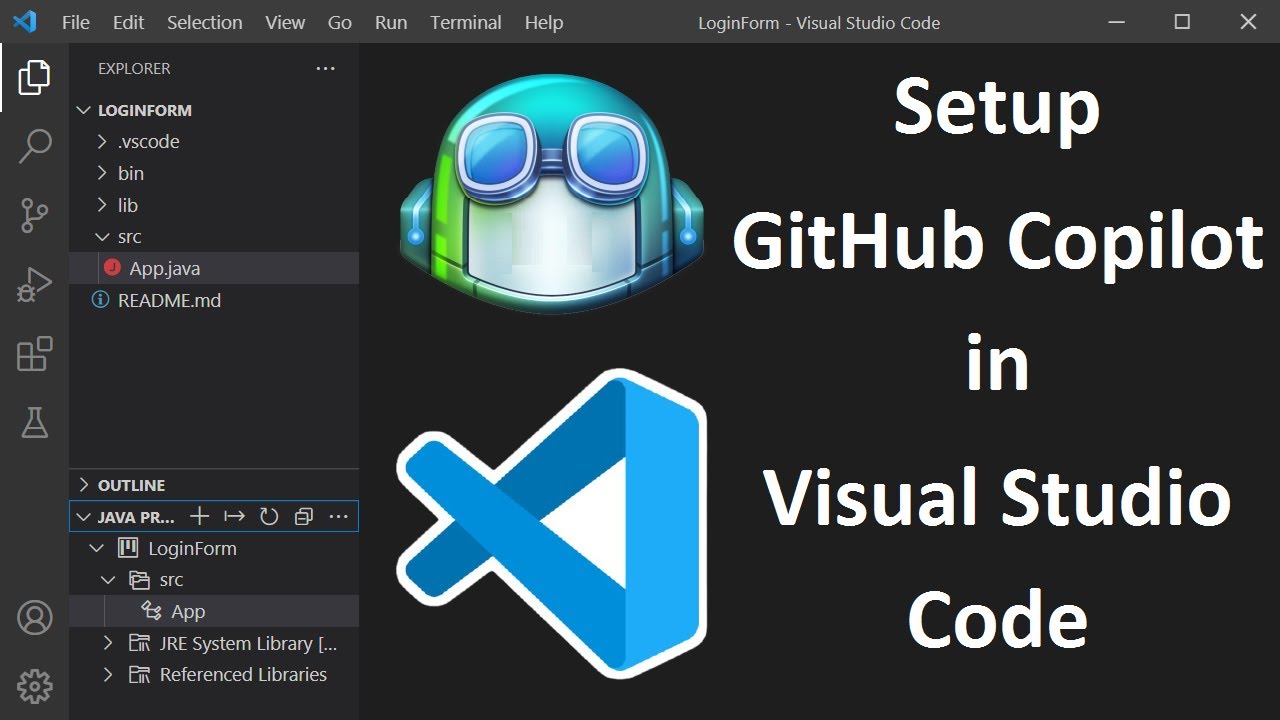Open the Run and Debug view
Screen dimensions: 1280x720
34,285
